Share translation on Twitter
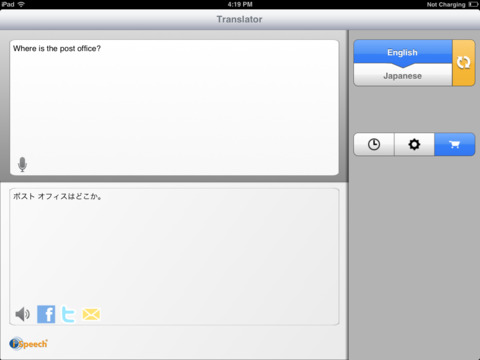This screenshot has height=360, width=480. click(69, 314)
